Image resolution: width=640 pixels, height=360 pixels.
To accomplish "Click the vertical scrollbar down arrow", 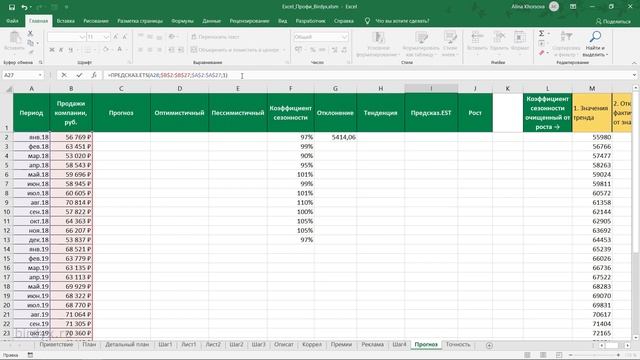I will (x=636, y=338).
